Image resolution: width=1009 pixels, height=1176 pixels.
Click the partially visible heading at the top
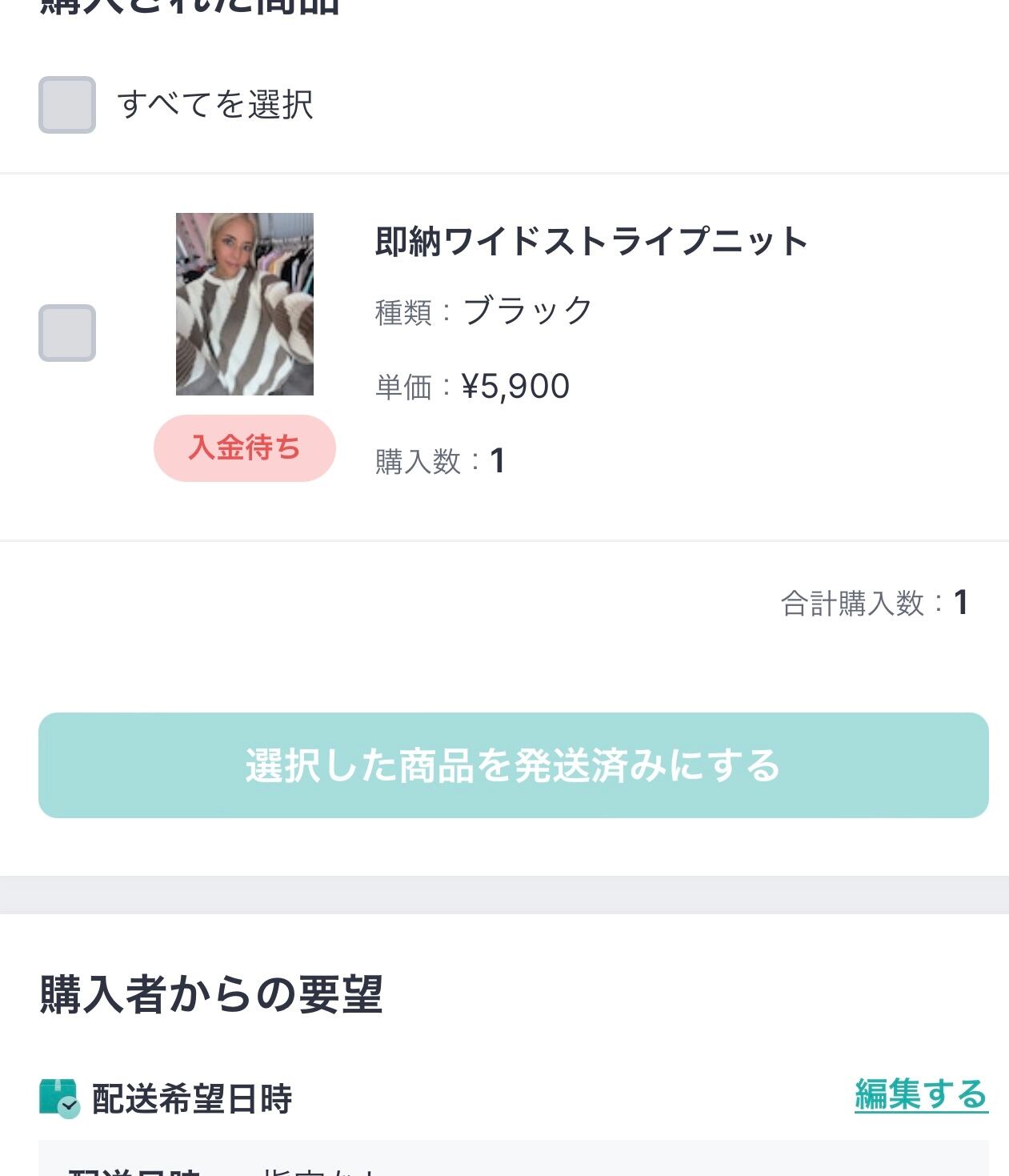click(190, 6)
